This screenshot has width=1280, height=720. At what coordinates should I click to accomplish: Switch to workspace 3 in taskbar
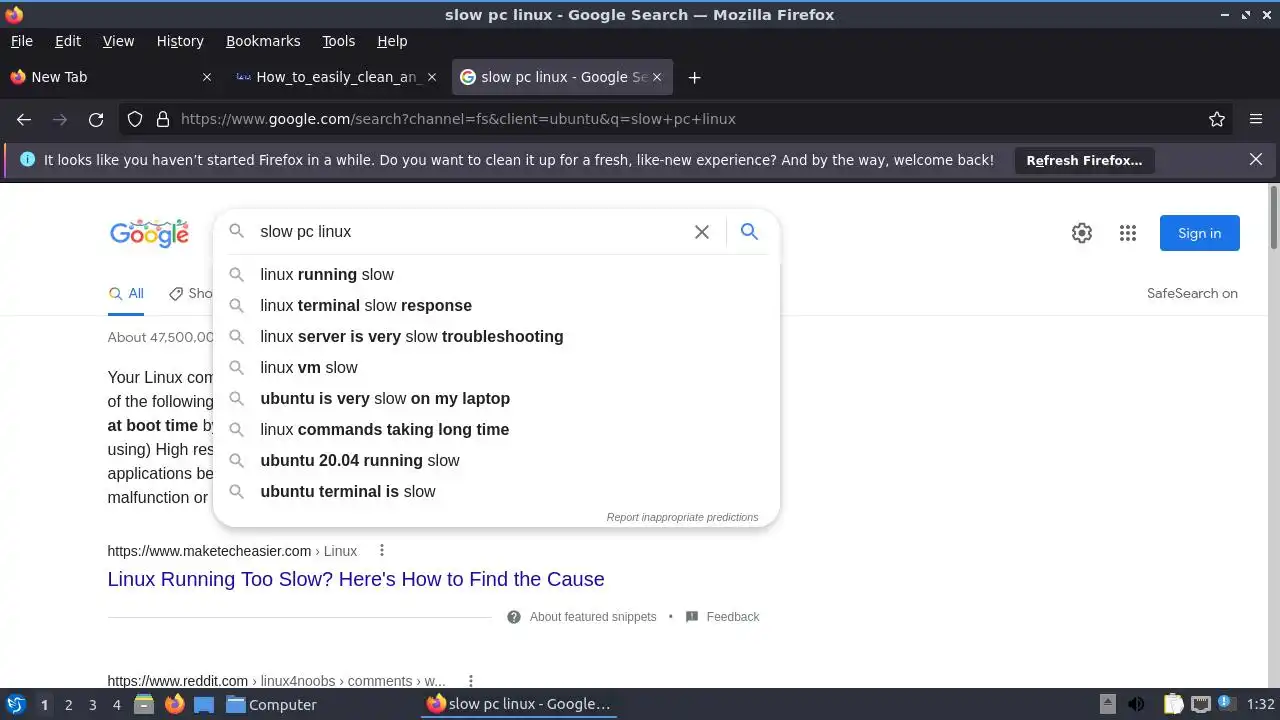(92, 705)
